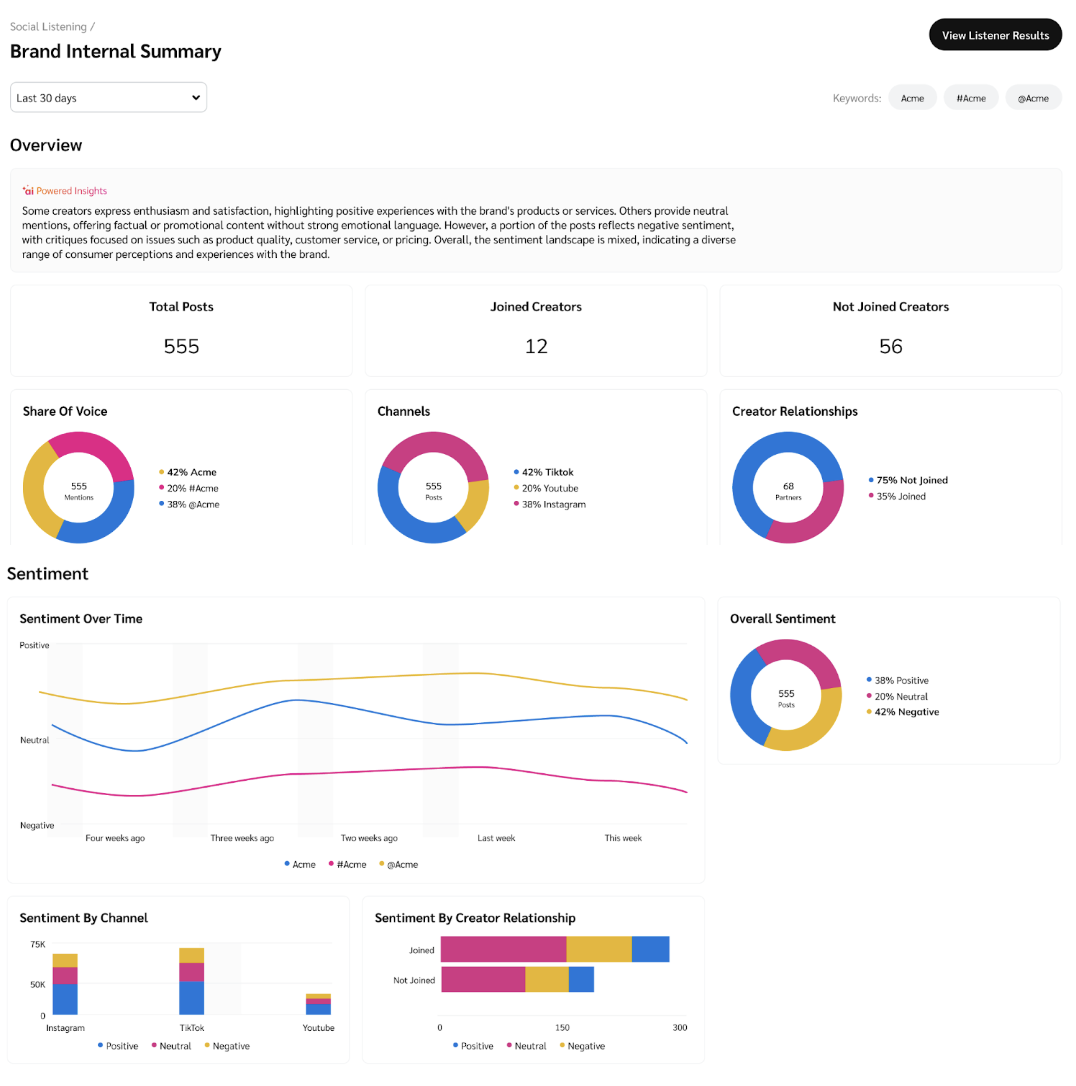Click the Sentiment By Channel heading
This screenshot has height=1086, width=1076.
(x=84, y=918)
